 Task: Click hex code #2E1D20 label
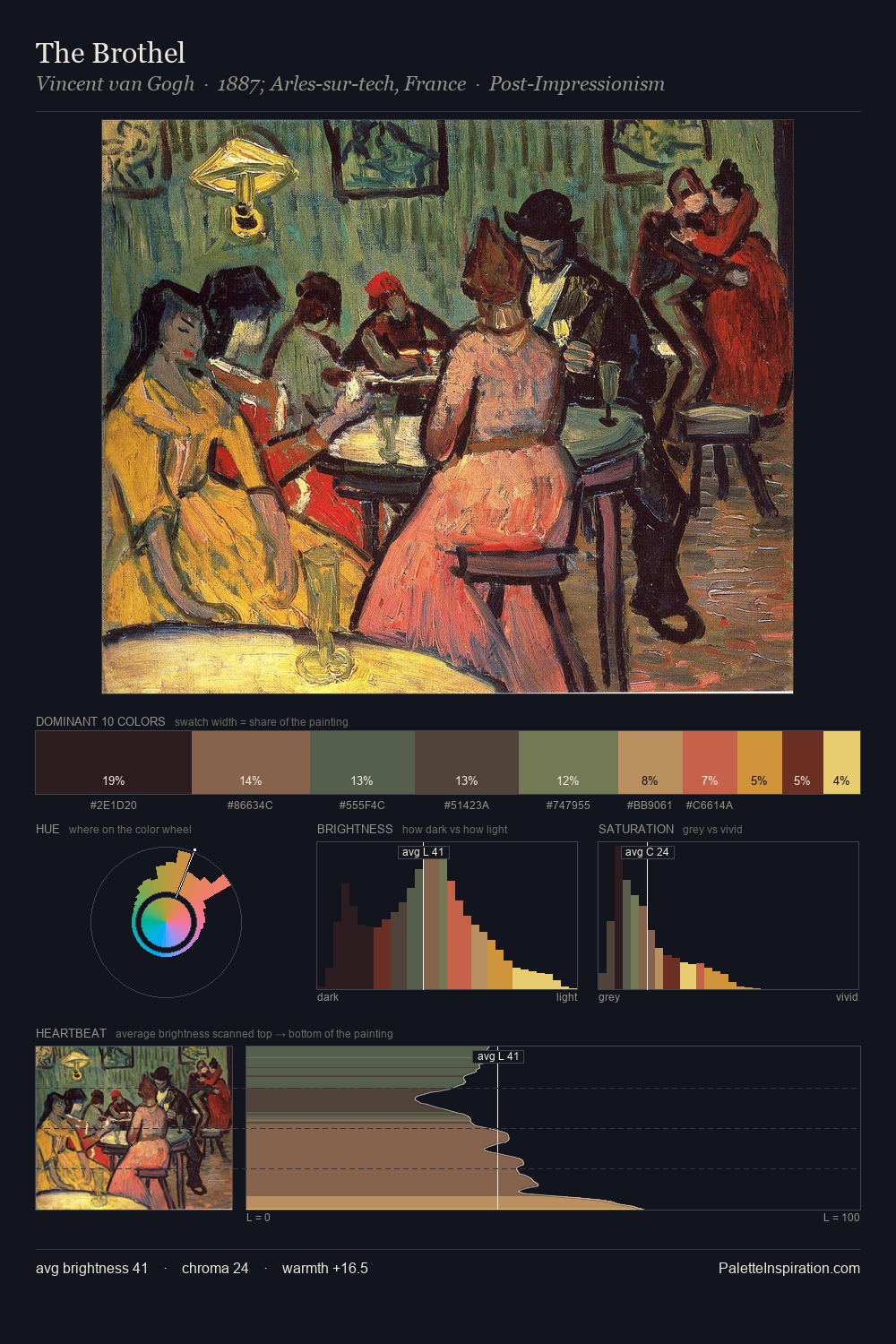point(114,805)
